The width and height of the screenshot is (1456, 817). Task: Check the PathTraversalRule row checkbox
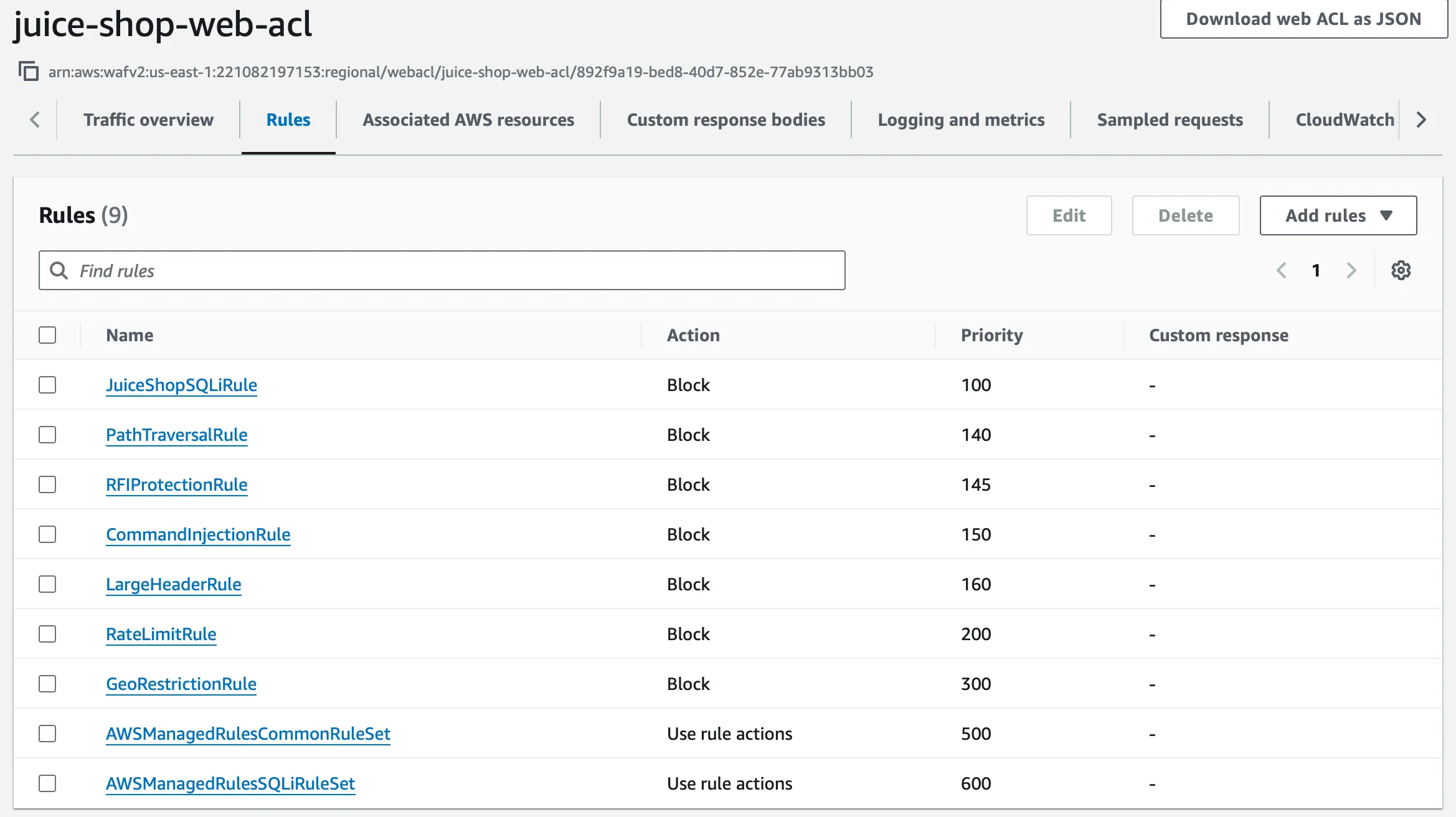point(47,435)
